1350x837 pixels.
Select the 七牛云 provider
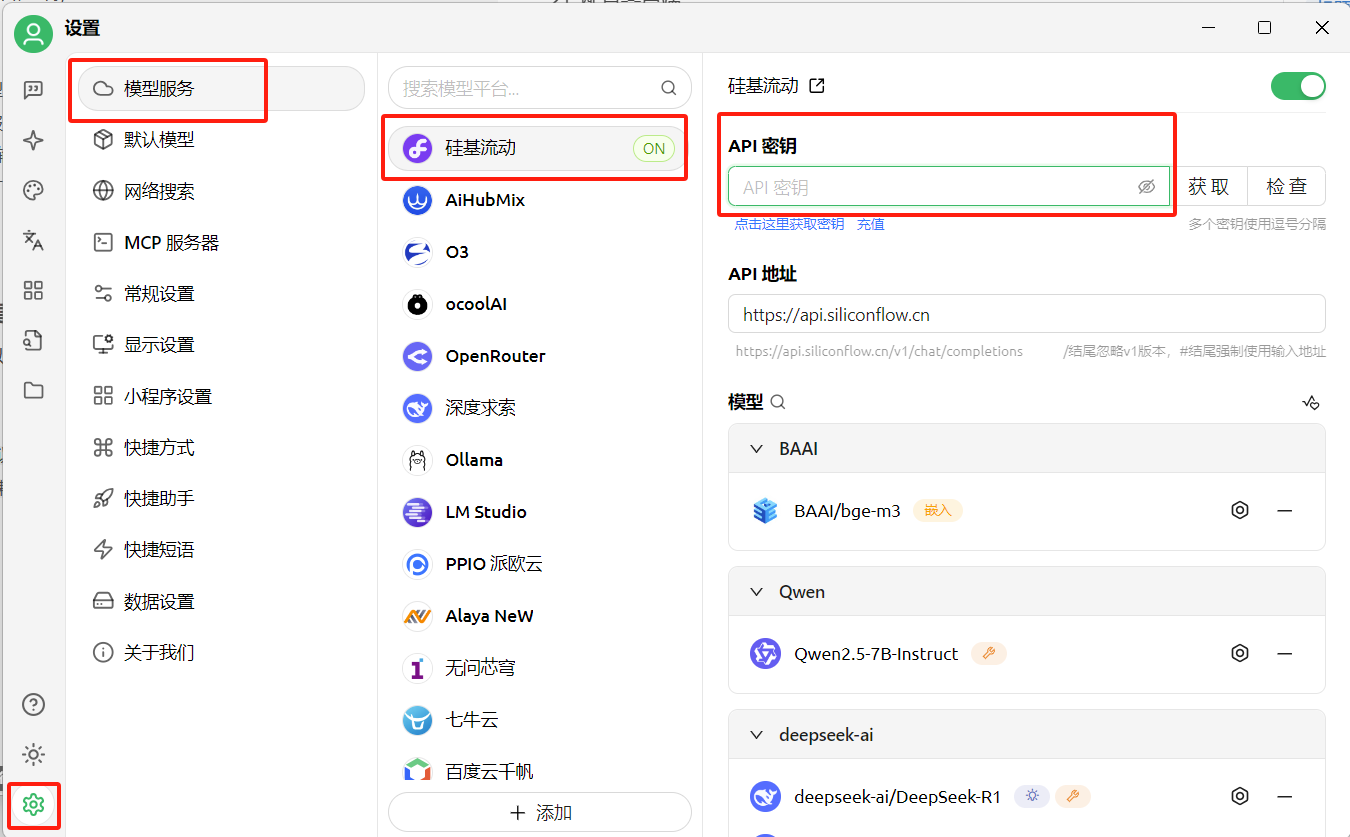coord(538,720)
